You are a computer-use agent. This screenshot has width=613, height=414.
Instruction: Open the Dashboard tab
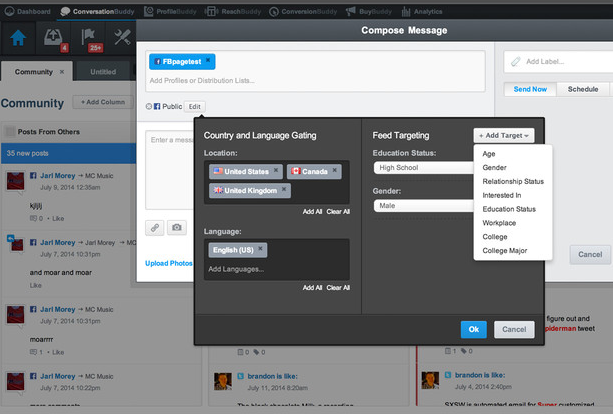click(x=27, y=11)
